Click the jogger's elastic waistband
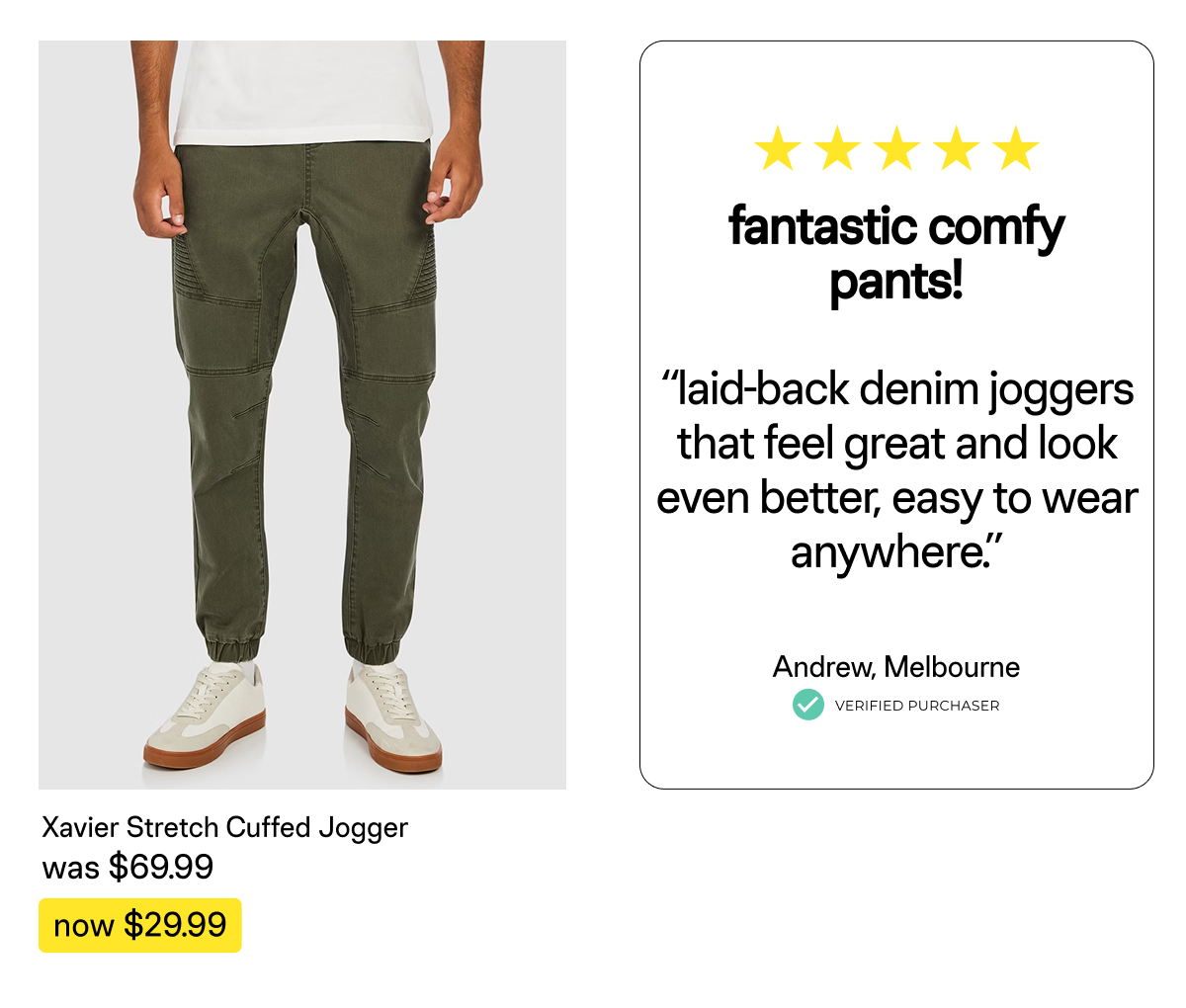The height and width of the screenshot is (1008, 1186). 304,152
